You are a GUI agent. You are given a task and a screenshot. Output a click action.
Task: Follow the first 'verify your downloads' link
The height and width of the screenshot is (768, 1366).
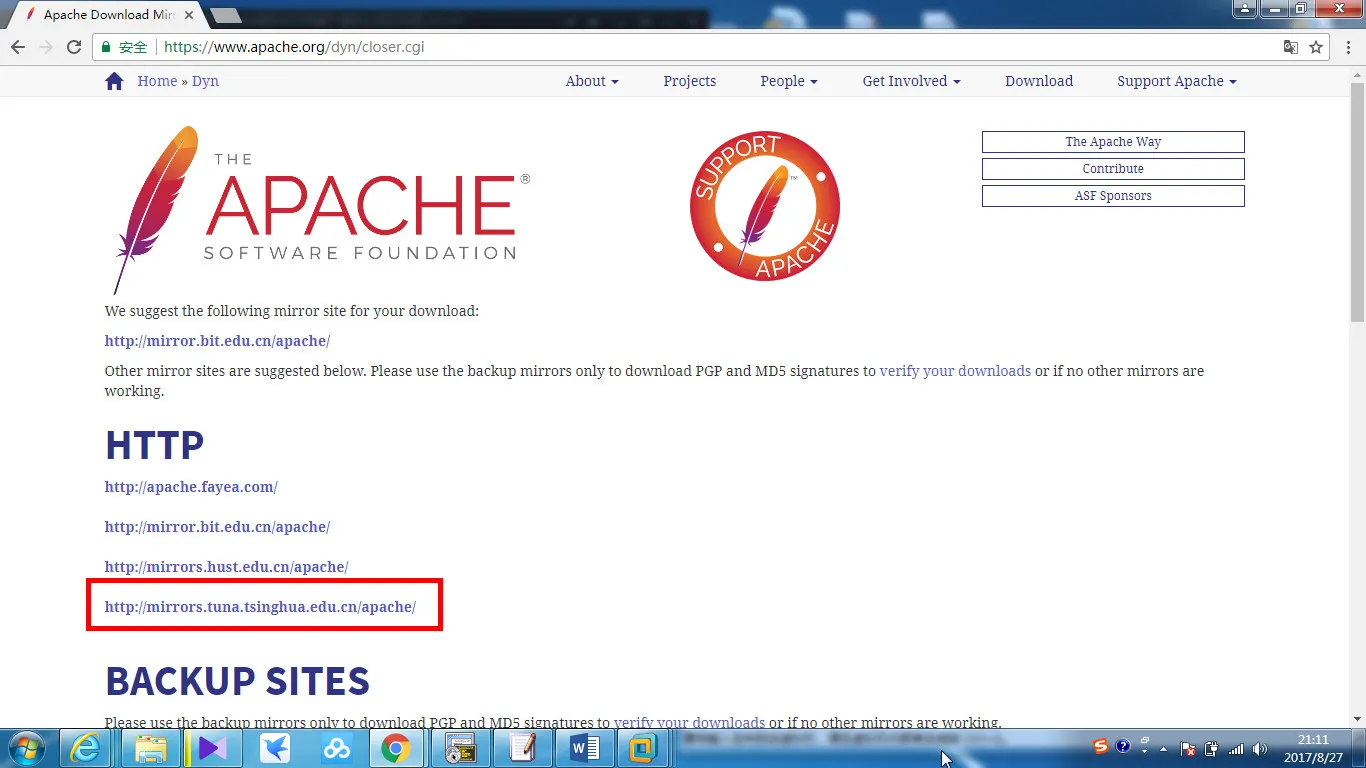(955, 371)
